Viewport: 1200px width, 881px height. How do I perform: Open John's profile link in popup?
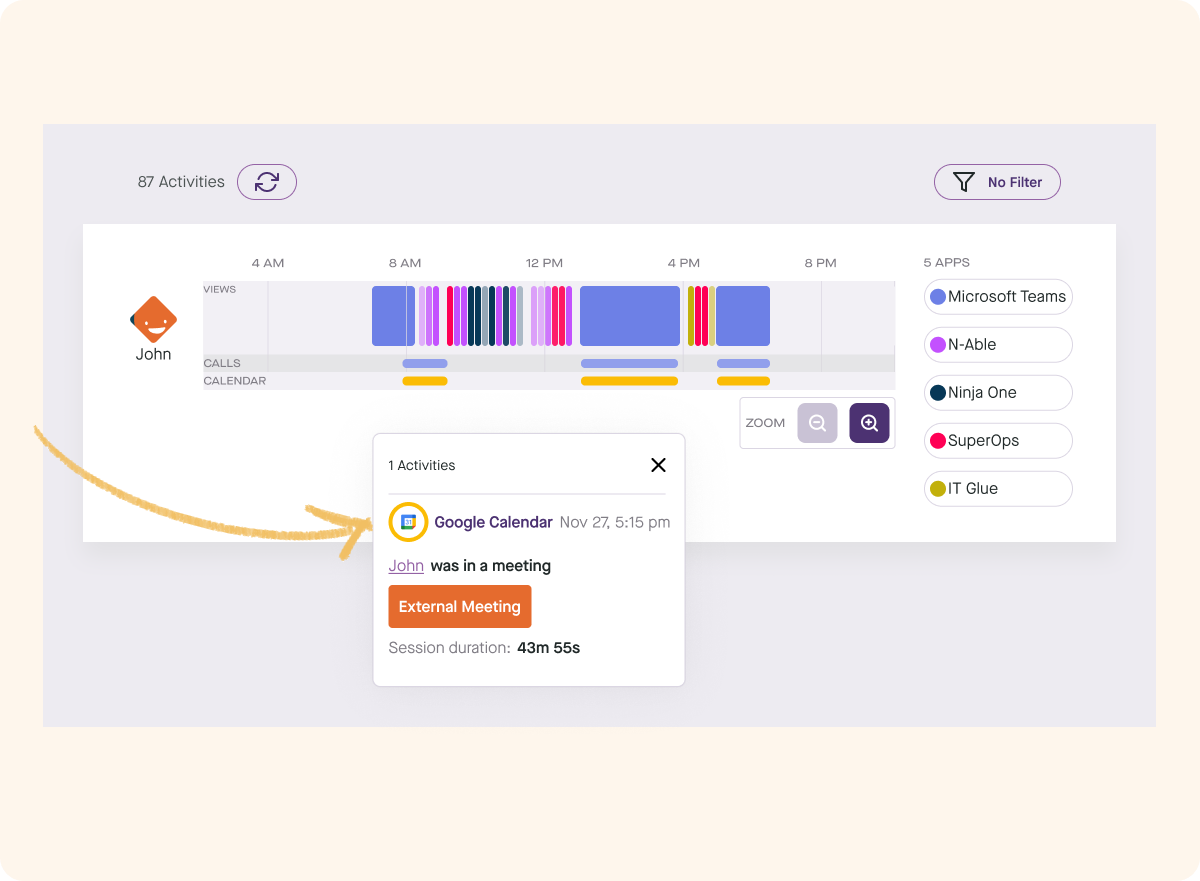tap(406, 566)
